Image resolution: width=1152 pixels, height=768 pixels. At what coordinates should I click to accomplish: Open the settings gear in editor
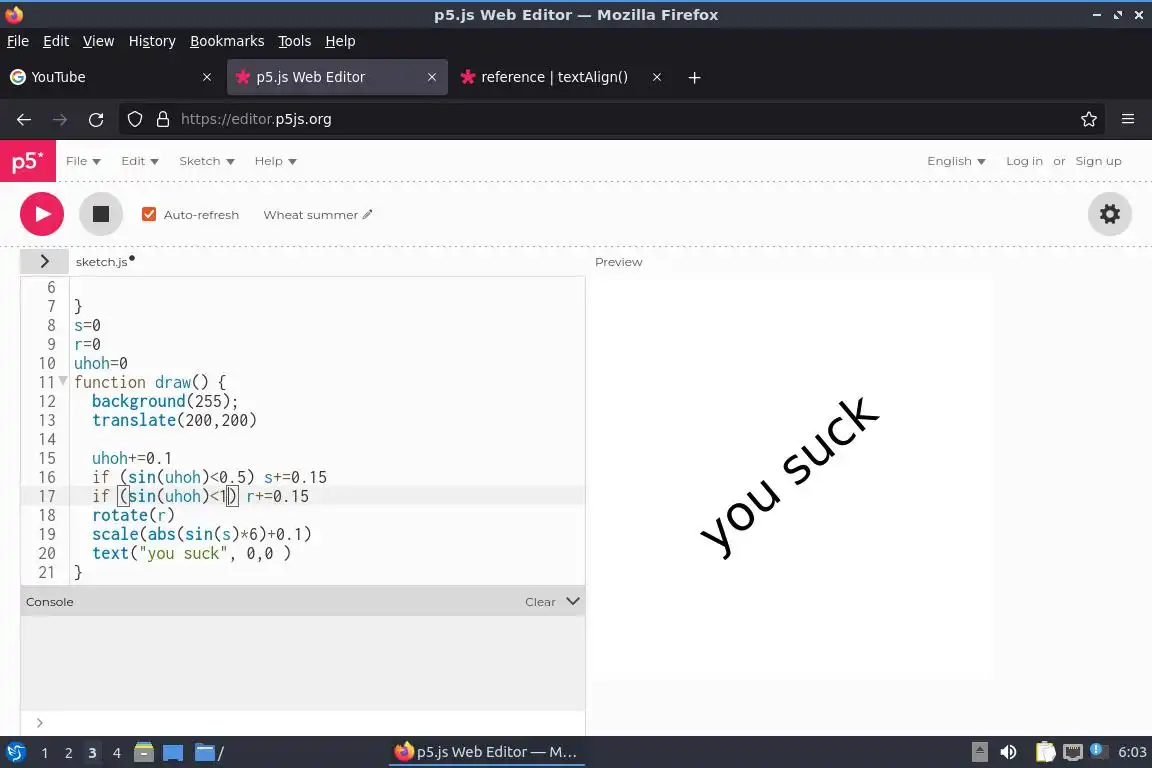[x=1109, y=214]
